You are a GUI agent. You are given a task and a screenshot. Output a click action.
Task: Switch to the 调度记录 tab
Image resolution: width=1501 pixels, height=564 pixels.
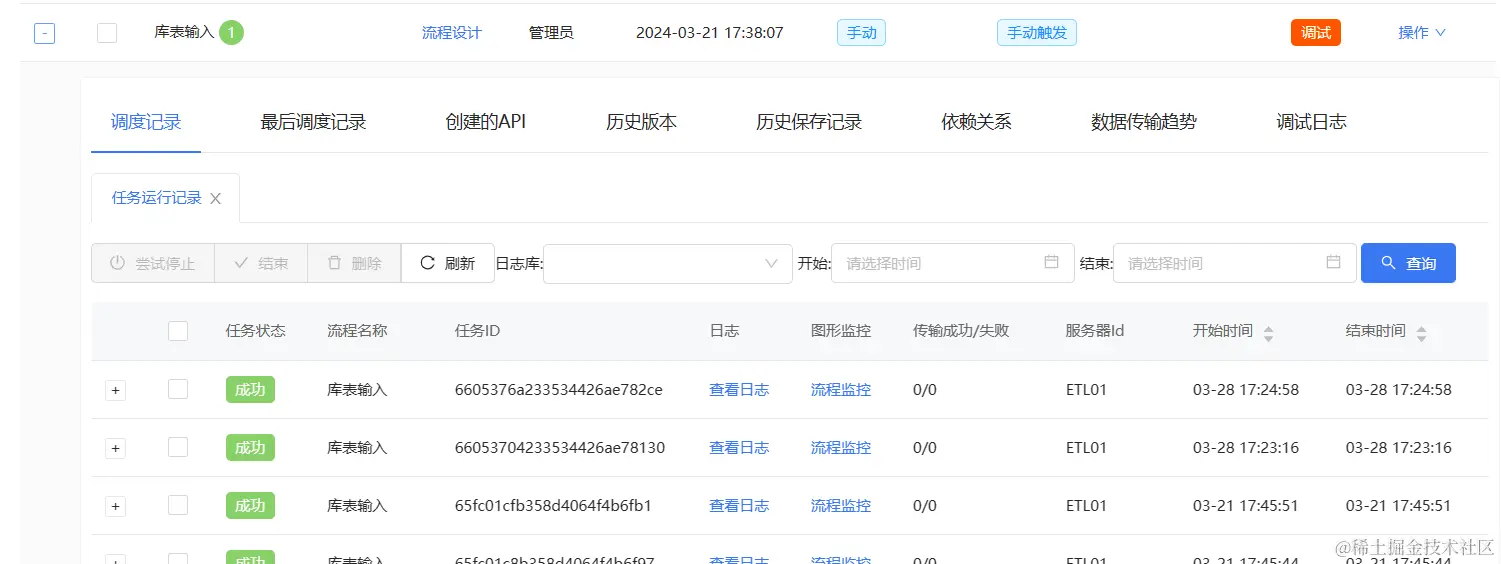146,122
